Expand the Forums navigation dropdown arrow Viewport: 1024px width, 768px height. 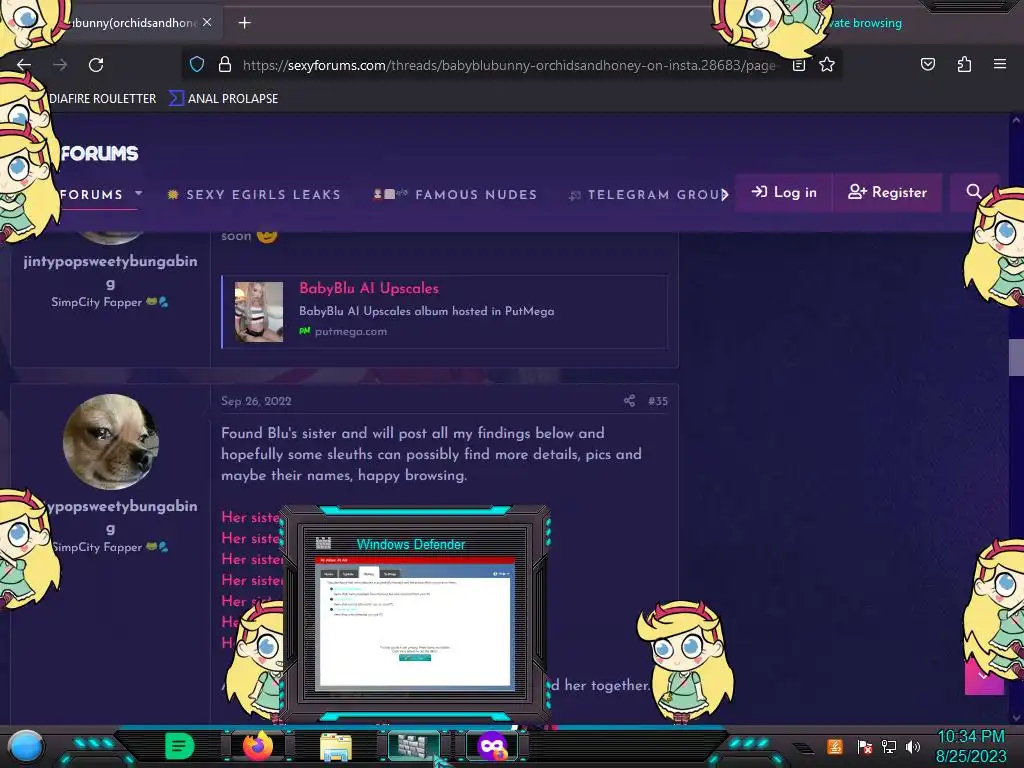(x=138, y=194)
